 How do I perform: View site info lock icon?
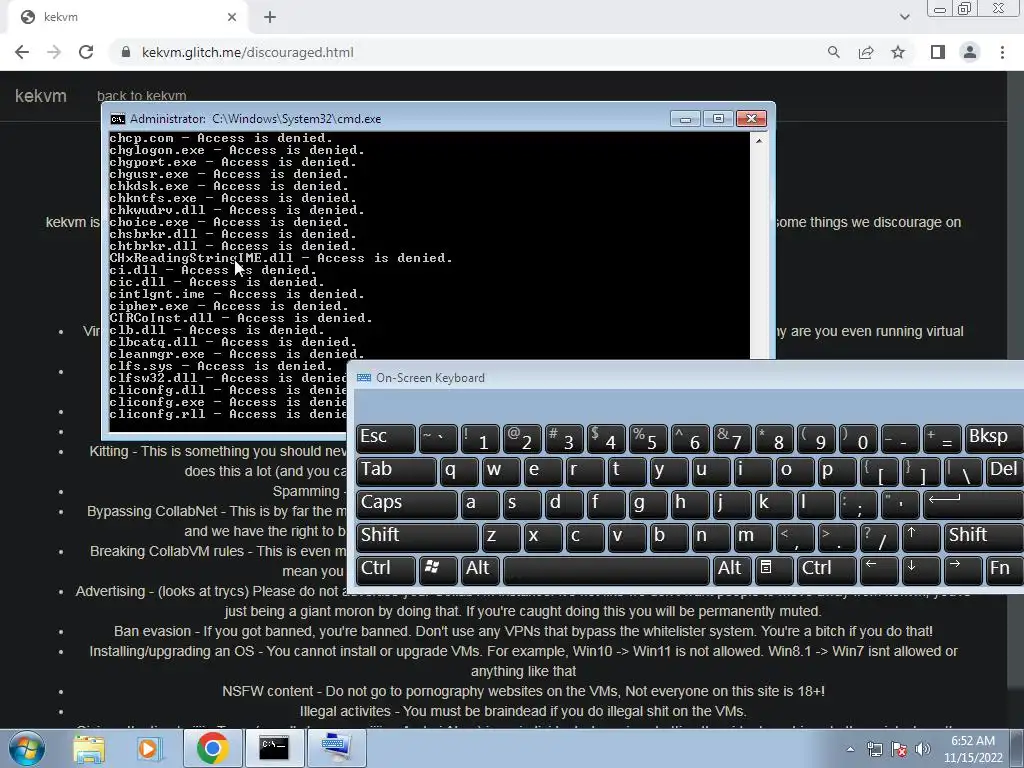[126, 52]
